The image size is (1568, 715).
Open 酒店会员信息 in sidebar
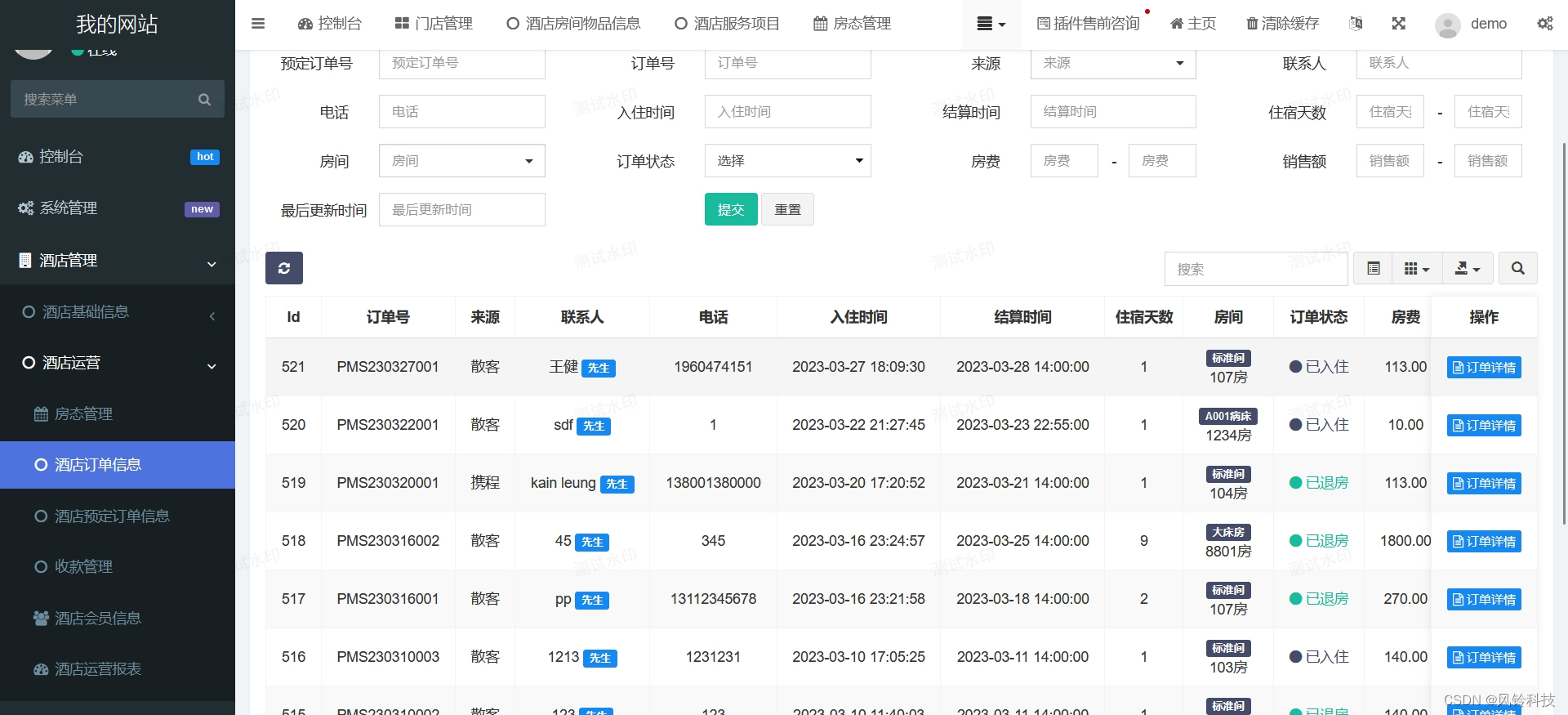point(118,619)
